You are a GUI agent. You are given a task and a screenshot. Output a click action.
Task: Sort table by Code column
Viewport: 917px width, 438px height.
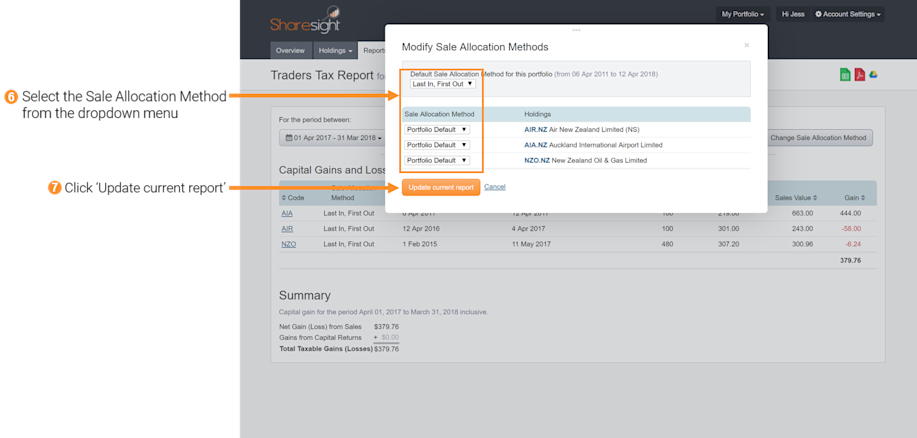[292, 198]
